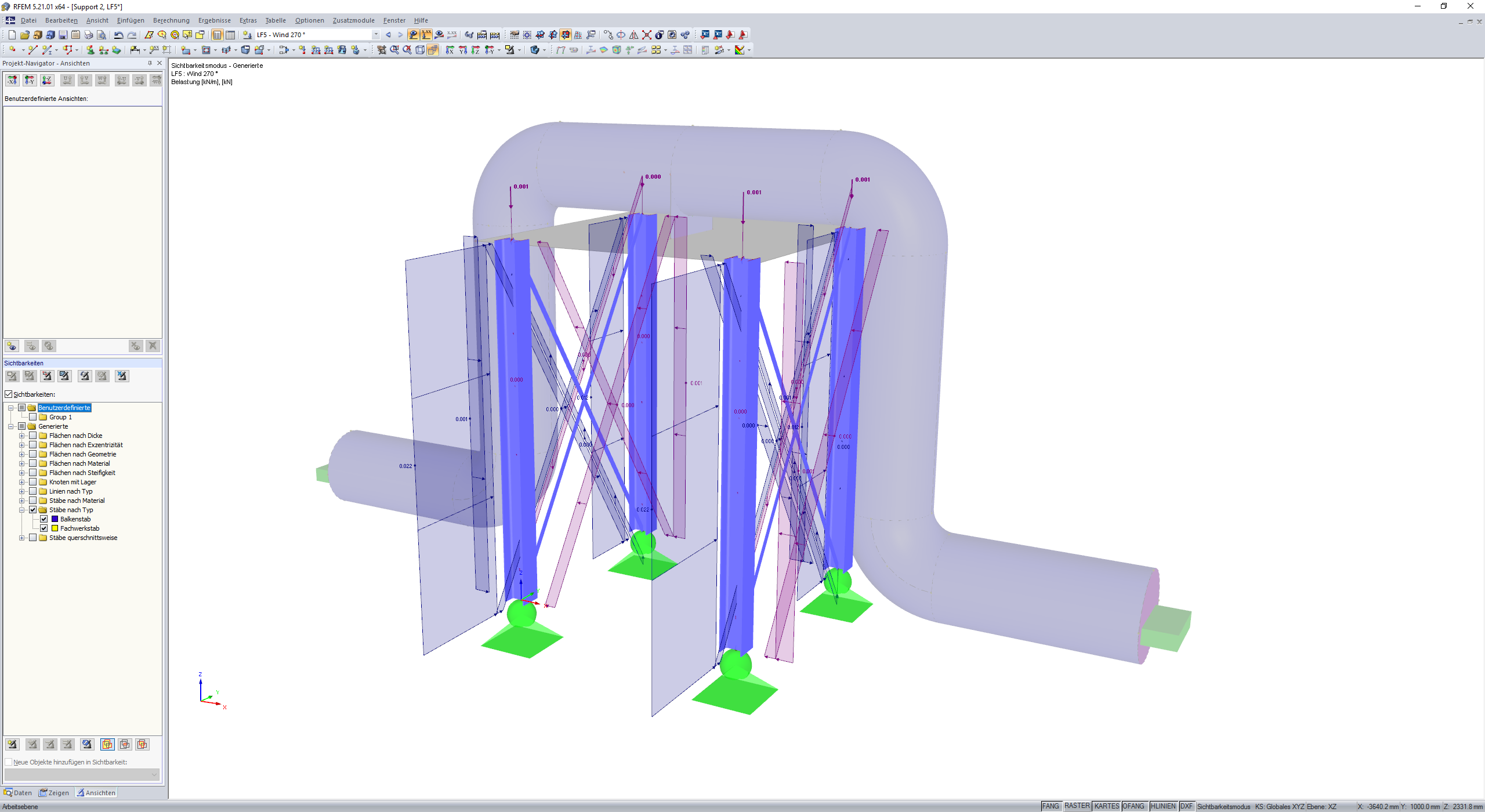The height and width of the screenshot is (812, 1485).
Task: Click the Ansichten tab at bottom left
Action: click(99, 792)
